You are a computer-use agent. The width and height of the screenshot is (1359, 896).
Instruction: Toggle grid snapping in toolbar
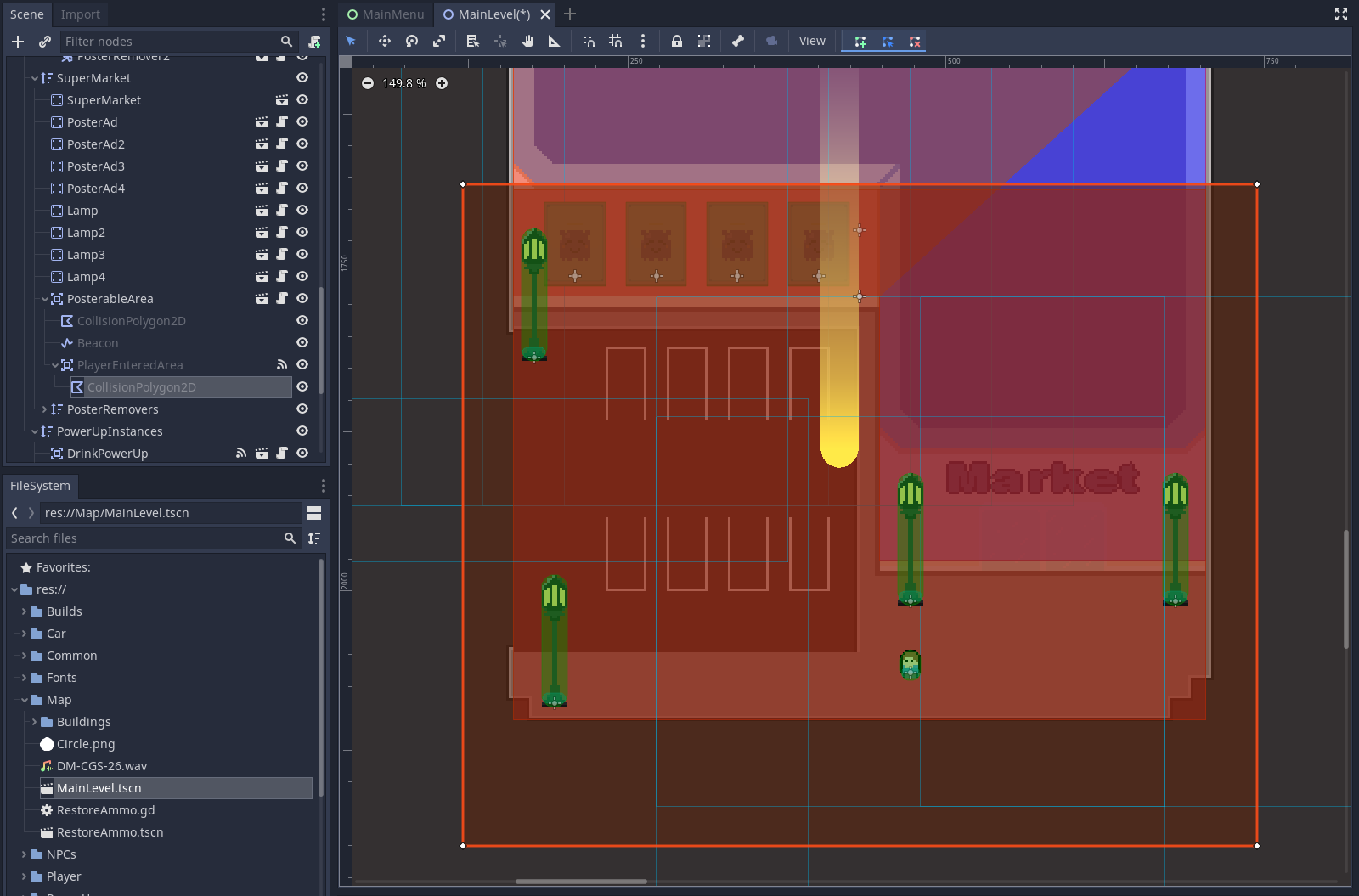click(x=616, y=41)
